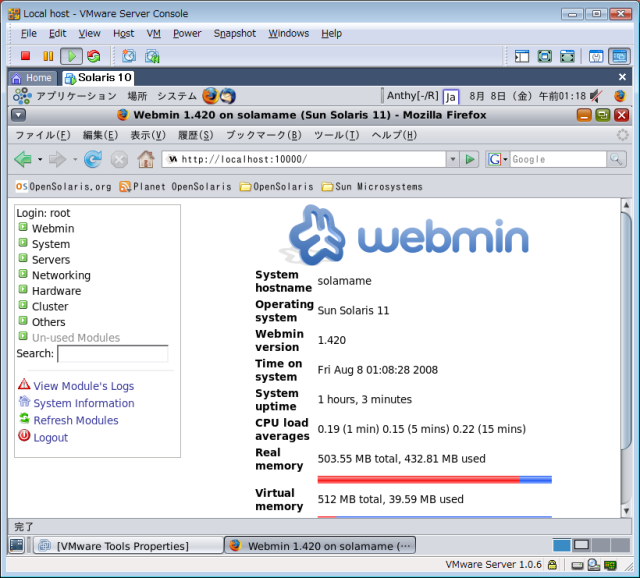Launch Firefox from the GNOME panel launcher
This screenshot has height=578, width=640.
tap(211, 96)
